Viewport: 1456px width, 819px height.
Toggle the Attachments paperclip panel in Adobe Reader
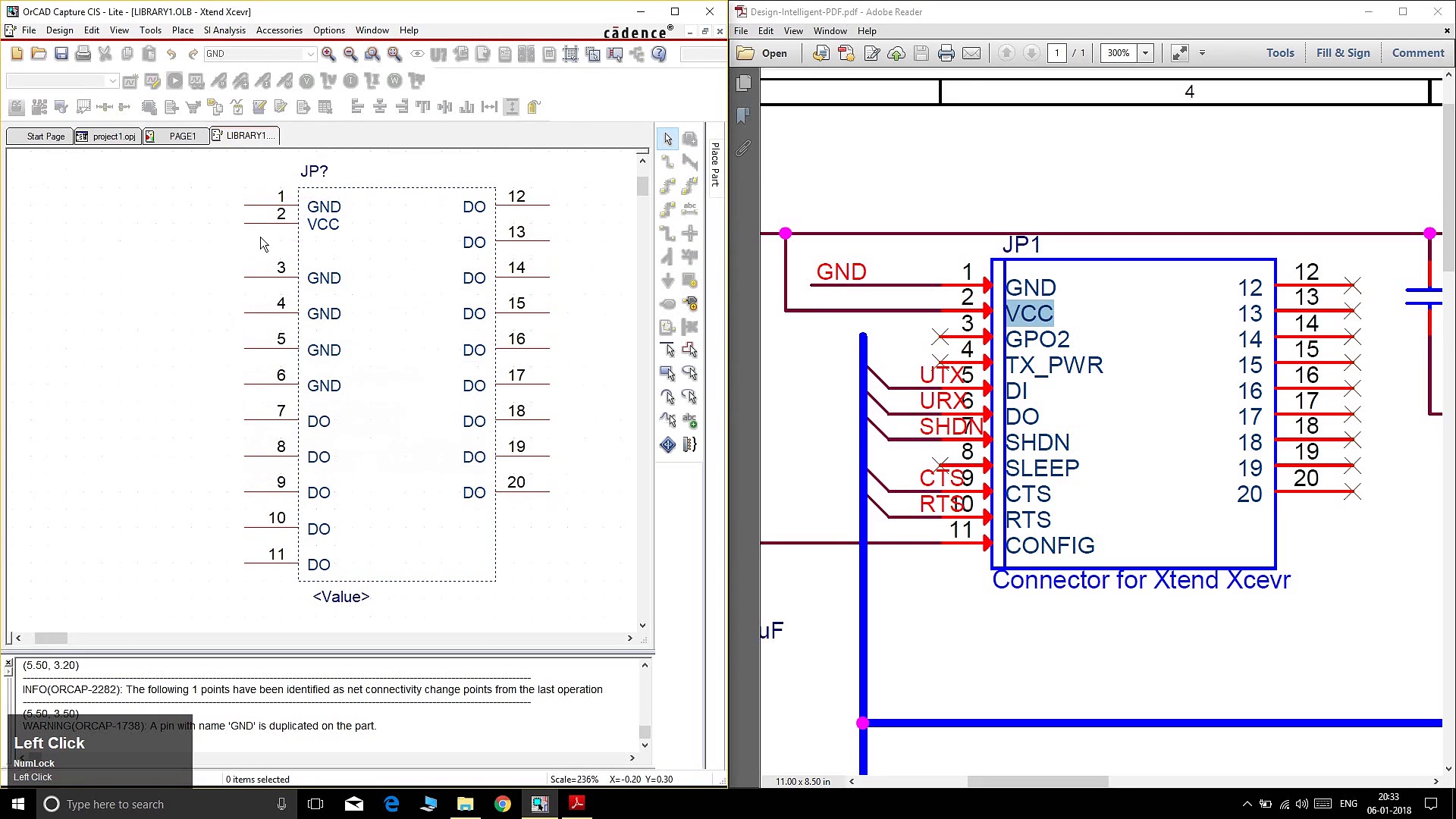743,148
